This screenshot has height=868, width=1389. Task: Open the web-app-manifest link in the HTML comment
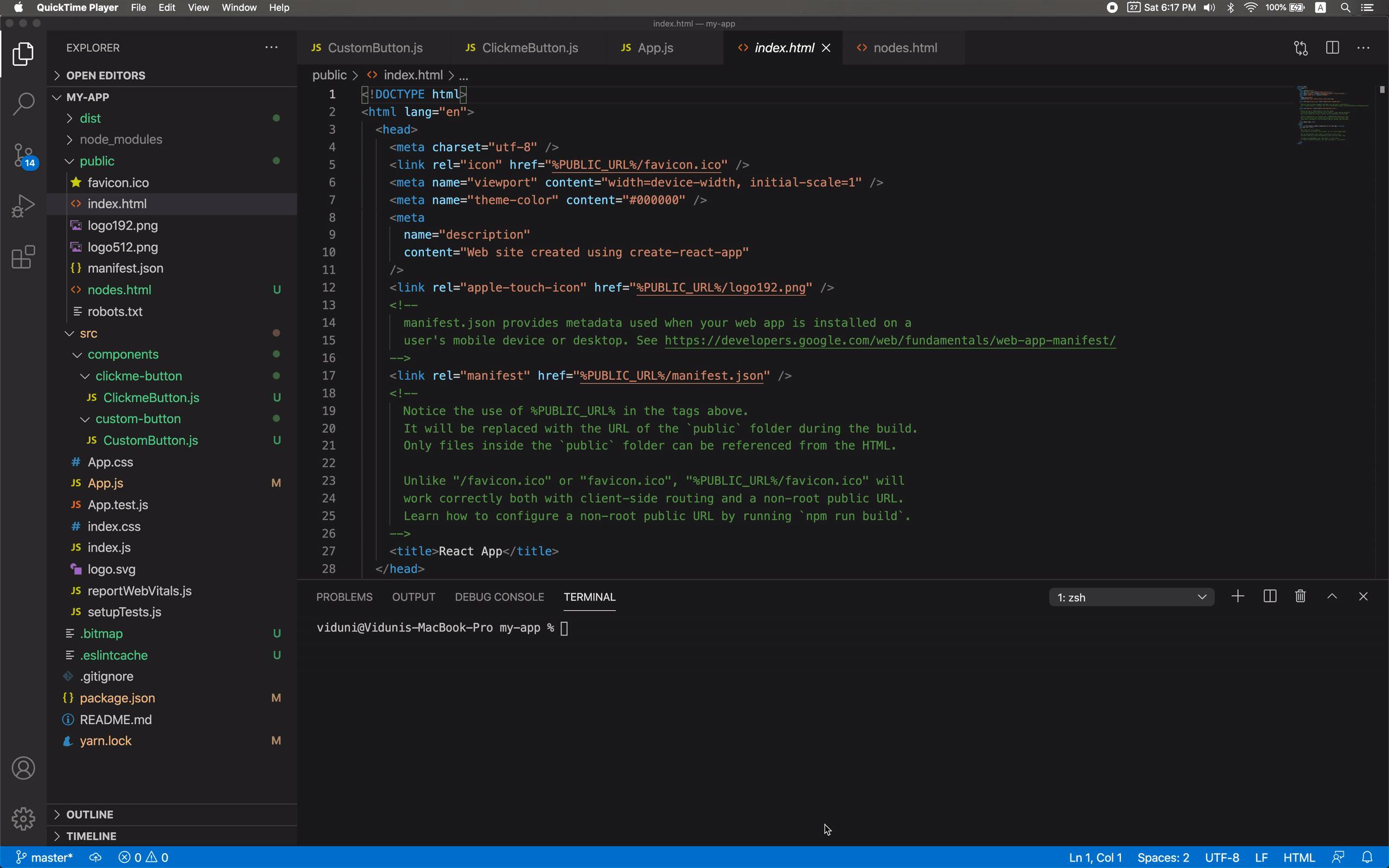[889, 341]
